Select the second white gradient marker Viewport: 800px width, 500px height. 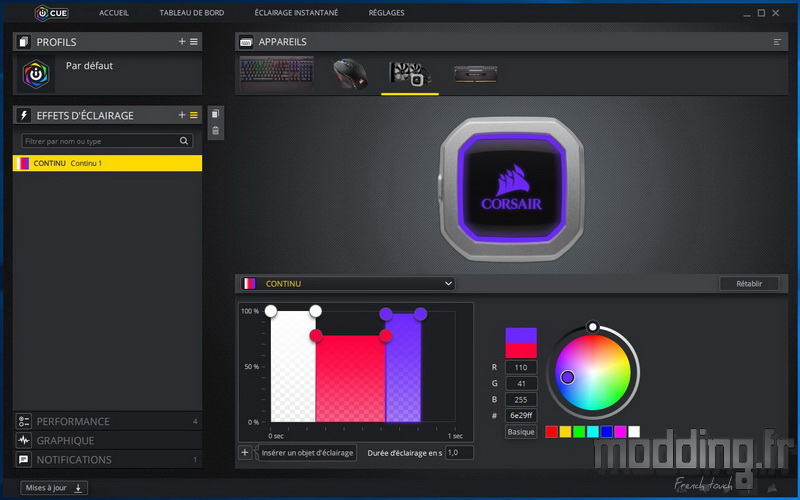pyautogui.click(x=315, y=311)
